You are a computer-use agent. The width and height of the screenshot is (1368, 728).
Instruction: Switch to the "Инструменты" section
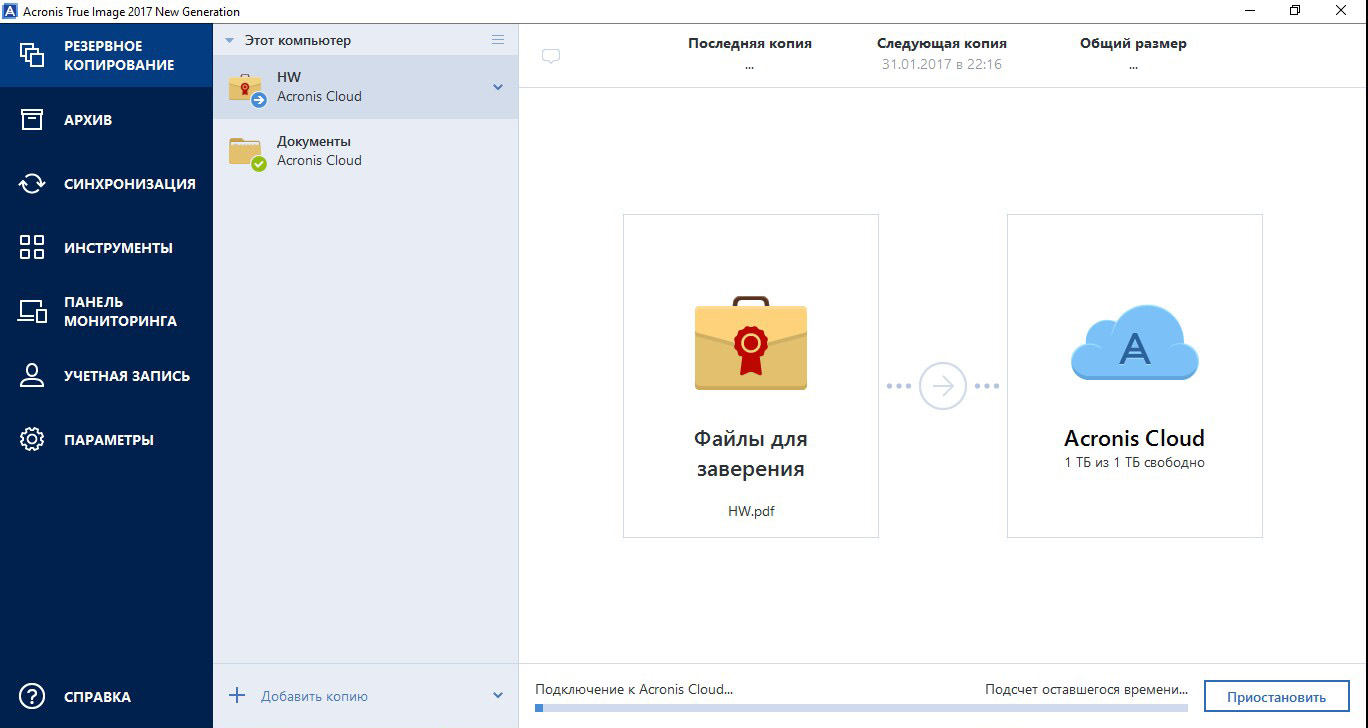[x=106, y=247]
